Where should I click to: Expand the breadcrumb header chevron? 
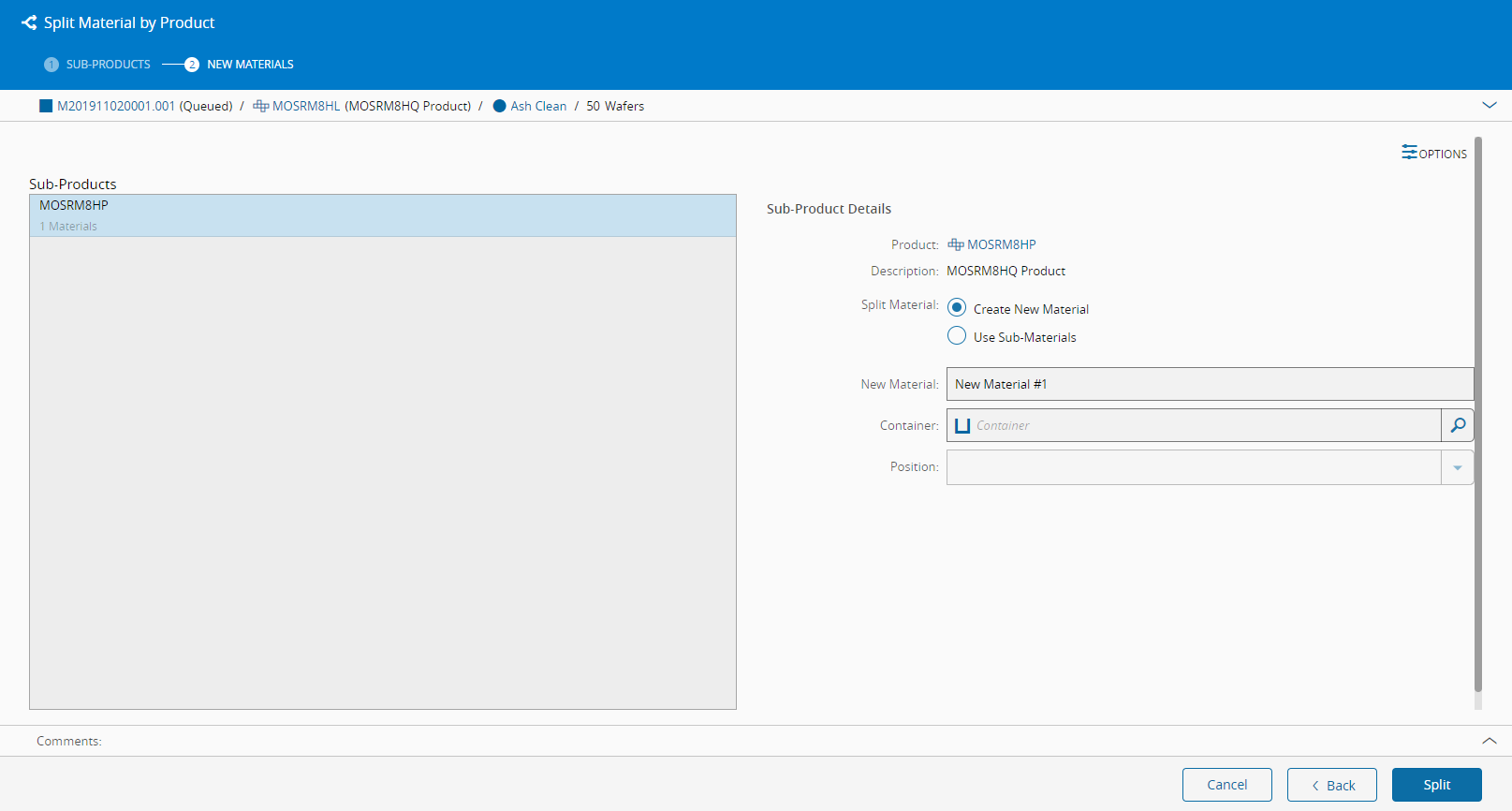(1490, 105)
